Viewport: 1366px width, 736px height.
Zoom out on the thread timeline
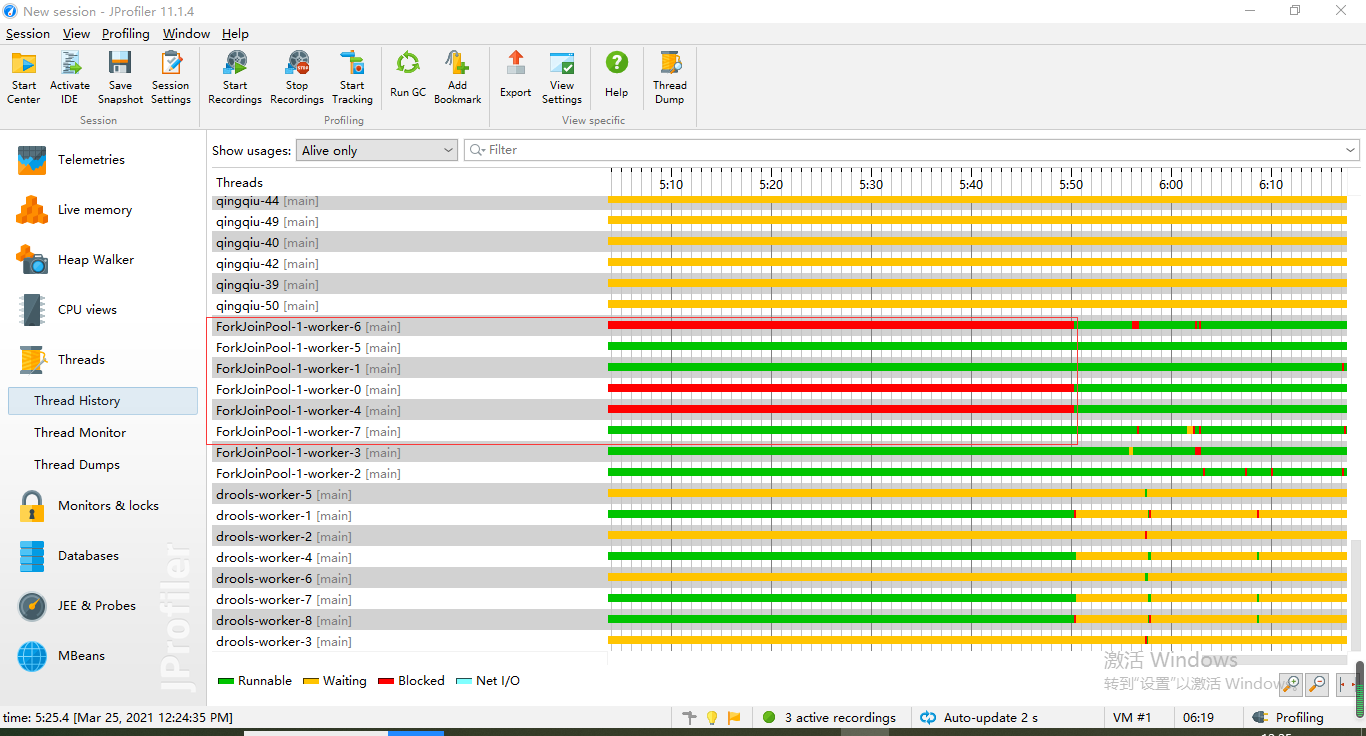tap(1318, 684)
